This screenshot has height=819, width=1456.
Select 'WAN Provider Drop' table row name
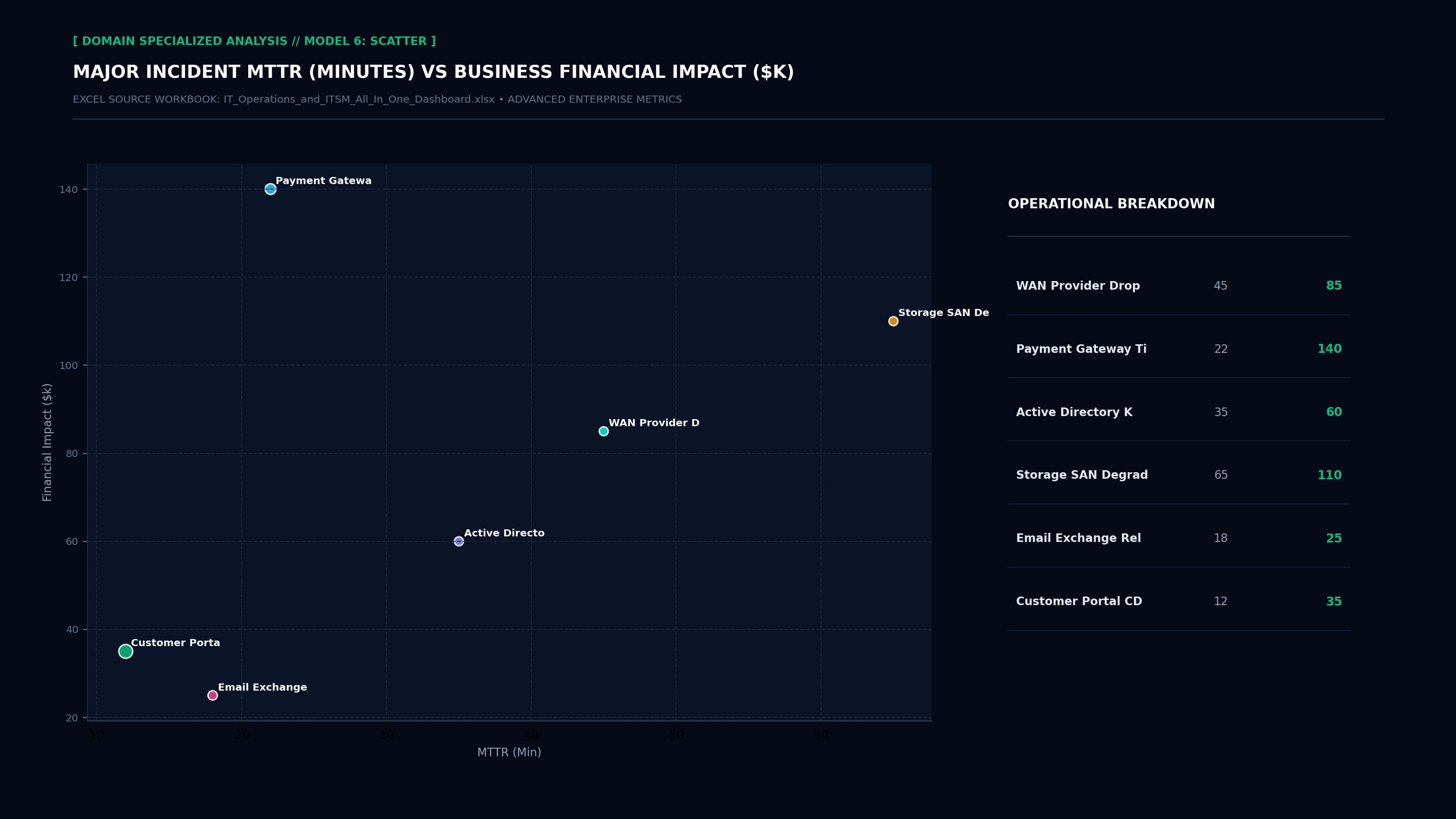pos(1078,286)
